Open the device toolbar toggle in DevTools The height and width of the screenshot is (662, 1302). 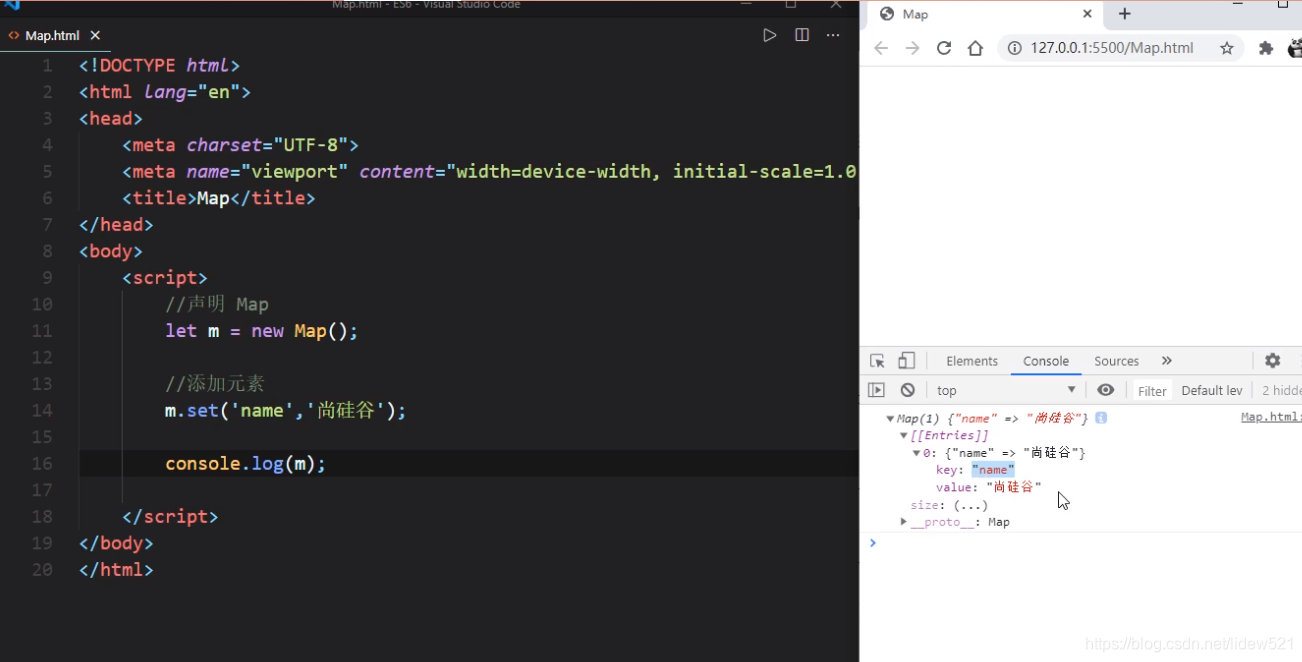[905, 361]
